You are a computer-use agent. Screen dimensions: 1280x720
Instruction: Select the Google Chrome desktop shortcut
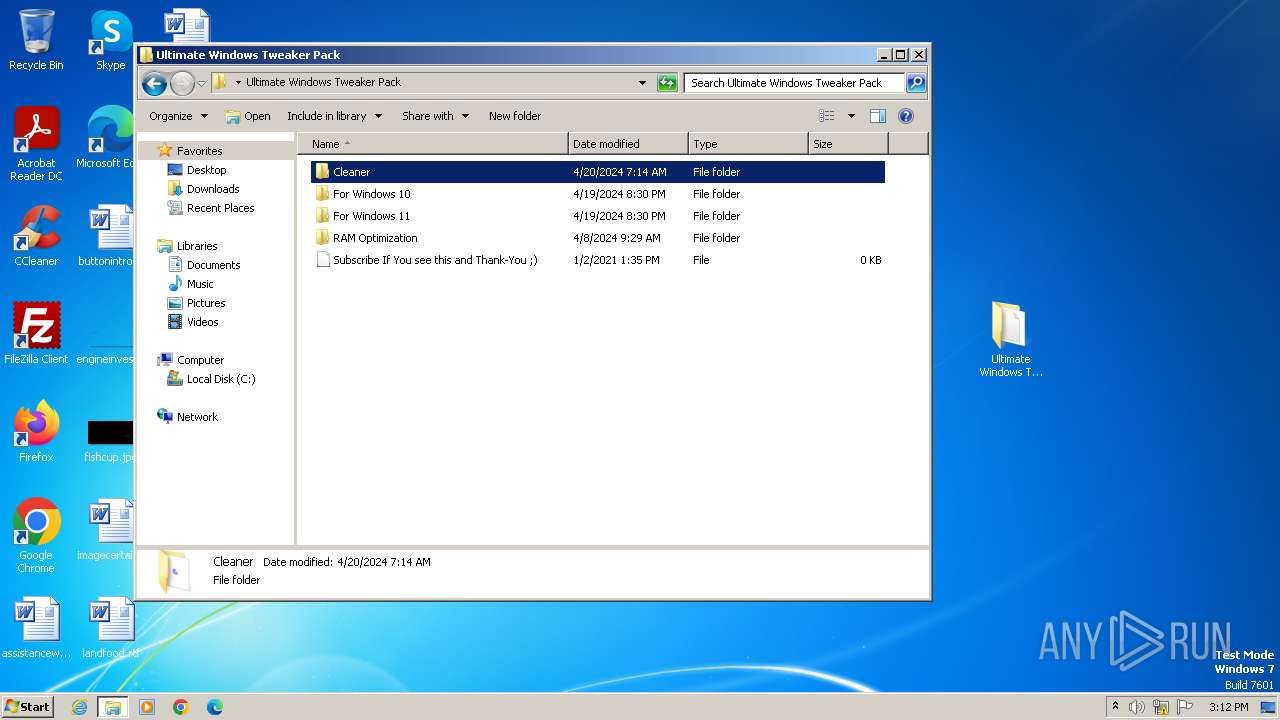(36, 536)
